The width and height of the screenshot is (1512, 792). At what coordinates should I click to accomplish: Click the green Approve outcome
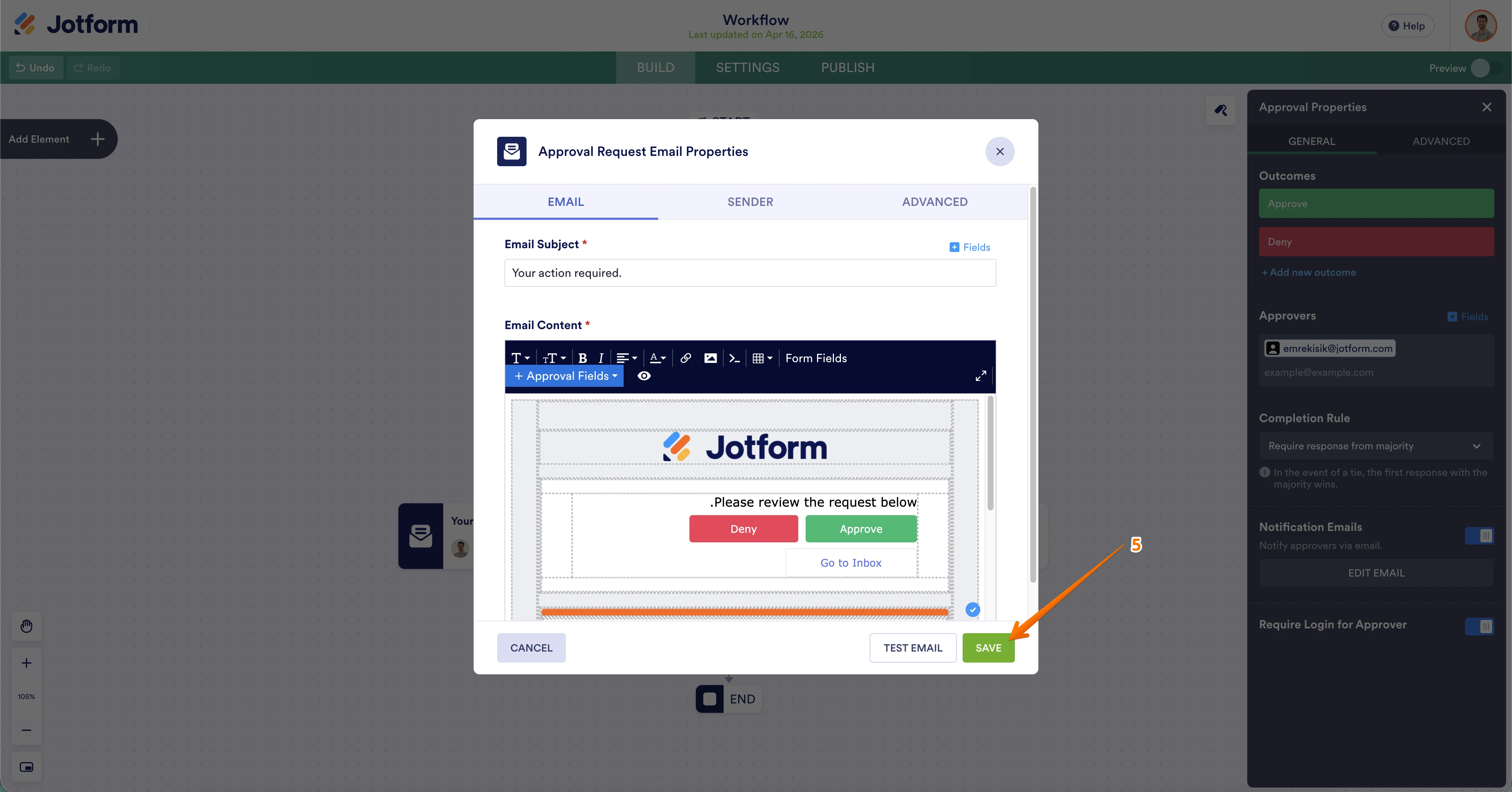(1376, 204)
